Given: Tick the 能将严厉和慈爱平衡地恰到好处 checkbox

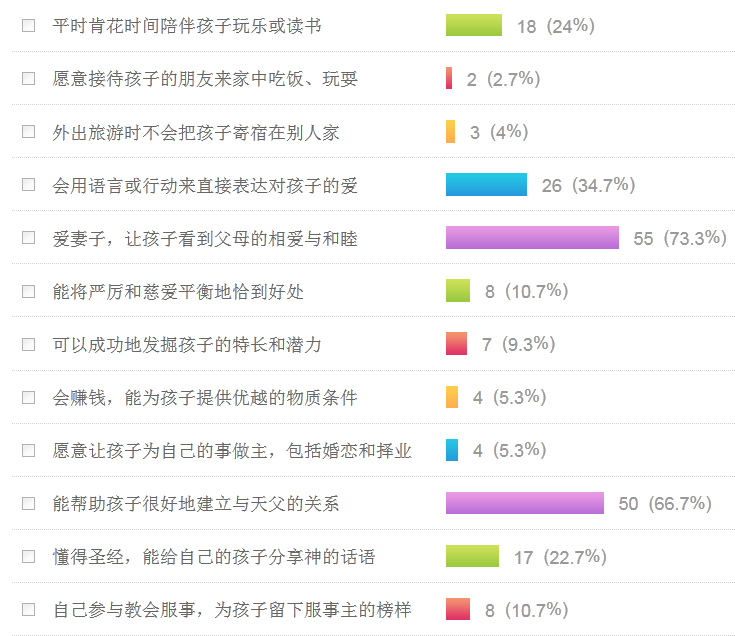Looking at the screenshot, I should coord(28,291).
